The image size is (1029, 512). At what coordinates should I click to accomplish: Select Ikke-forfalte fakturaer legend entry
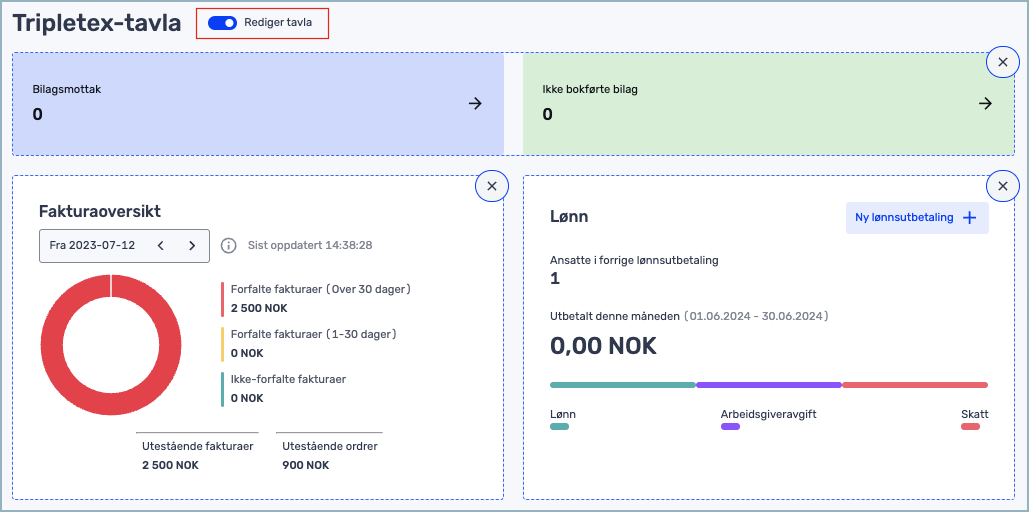(284, 389)
